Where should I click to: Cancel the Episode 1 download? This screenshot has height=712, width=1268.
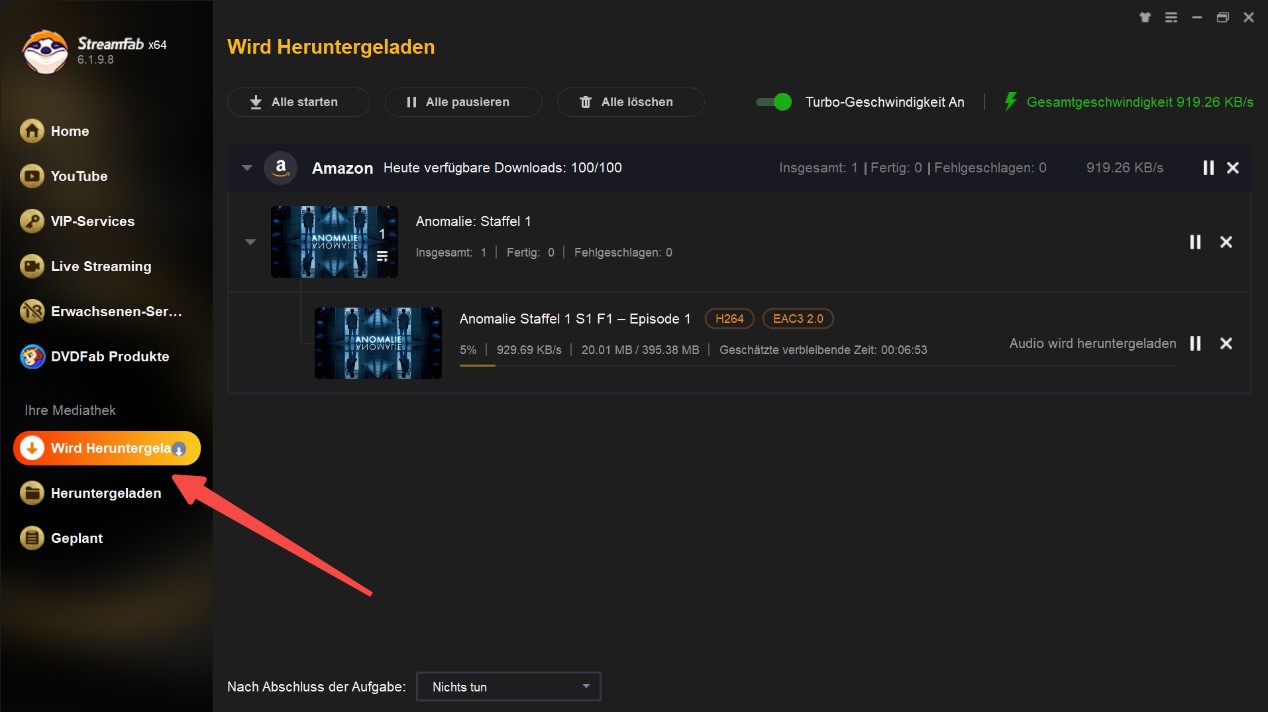pyautogui.click(x=1226, y=343)
